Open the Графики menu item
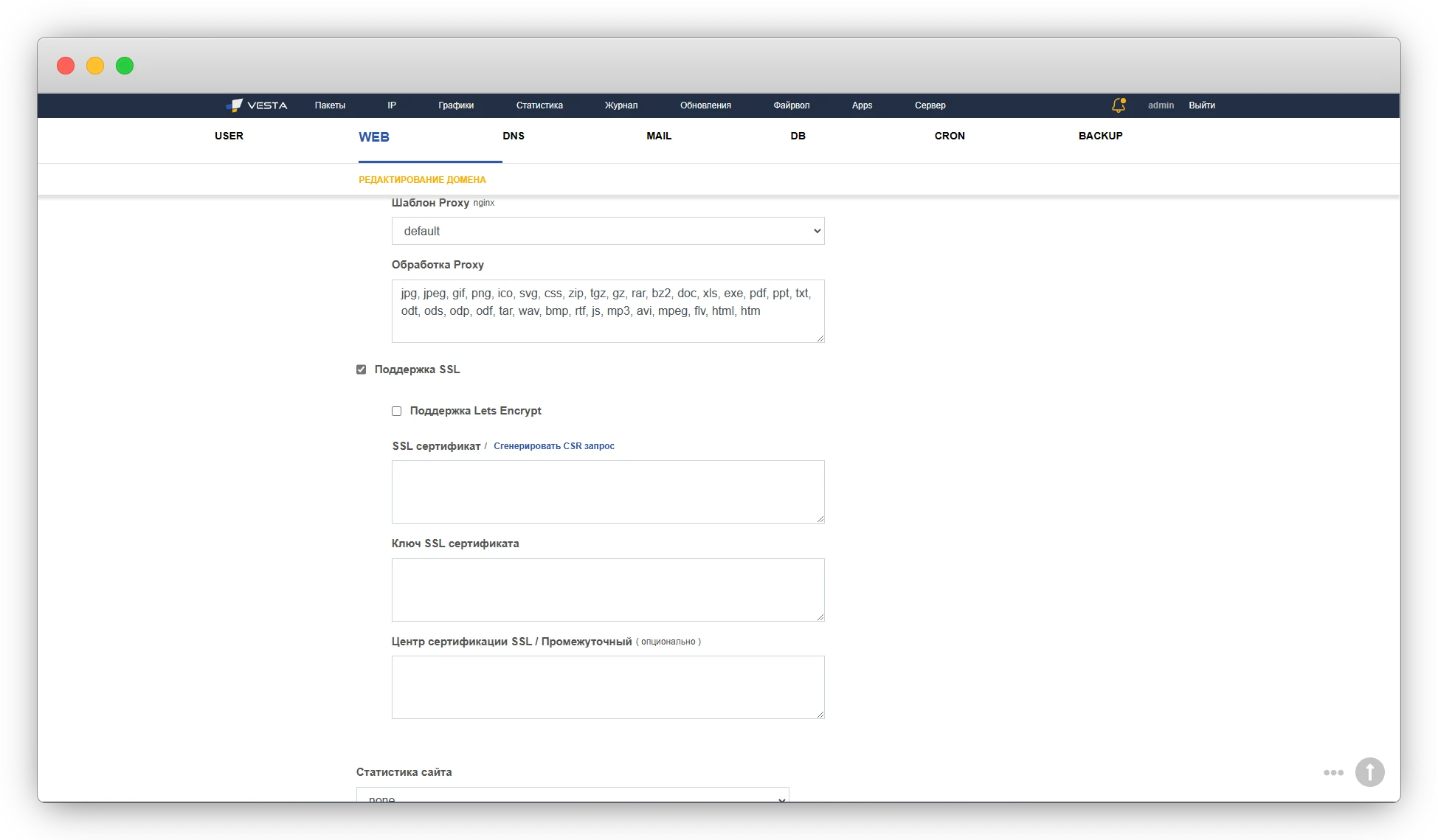The height and width of the screenshot is (840, 1438). click(456, 105)
